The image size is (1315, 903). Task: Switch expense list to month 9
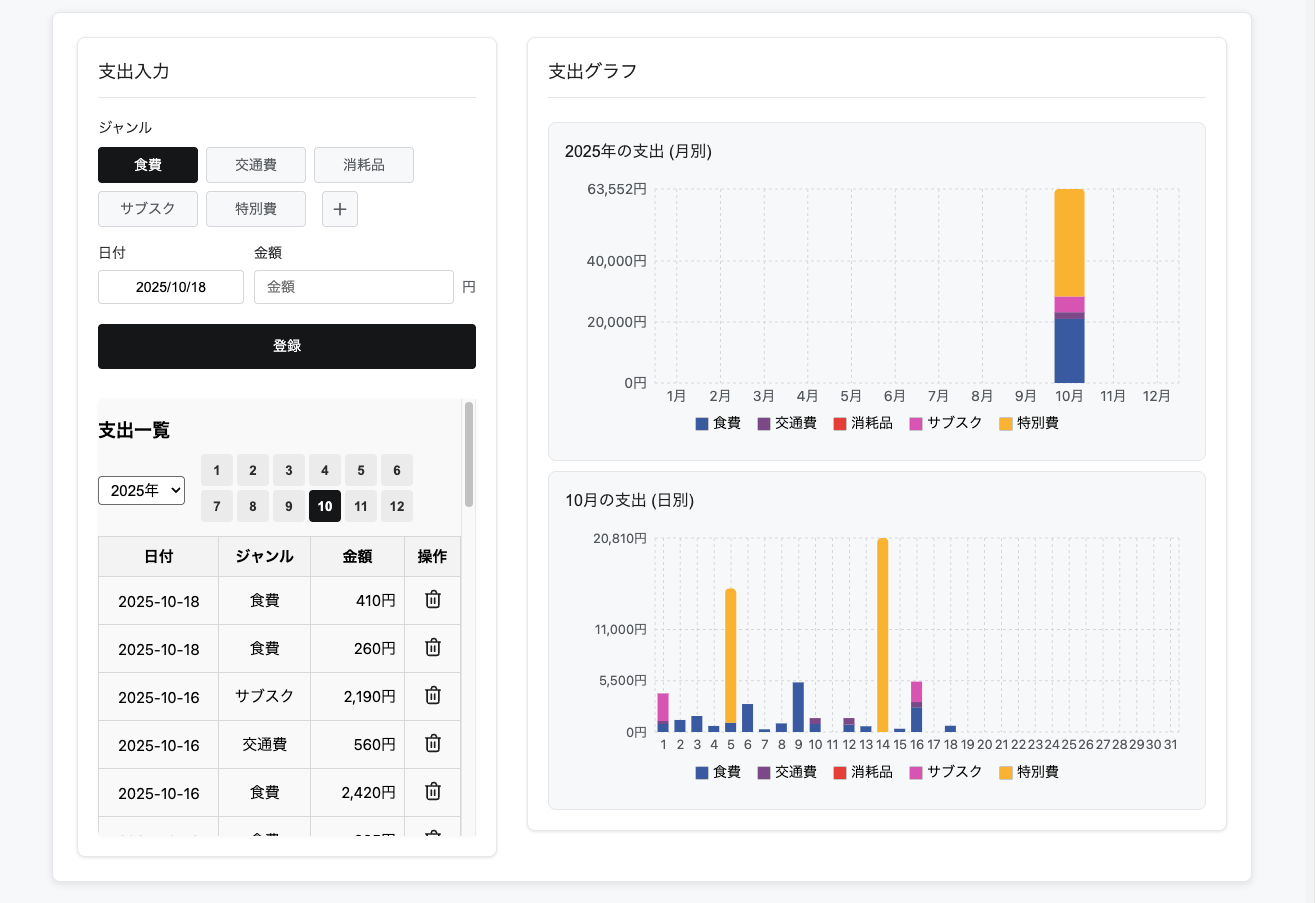[289, 506]
